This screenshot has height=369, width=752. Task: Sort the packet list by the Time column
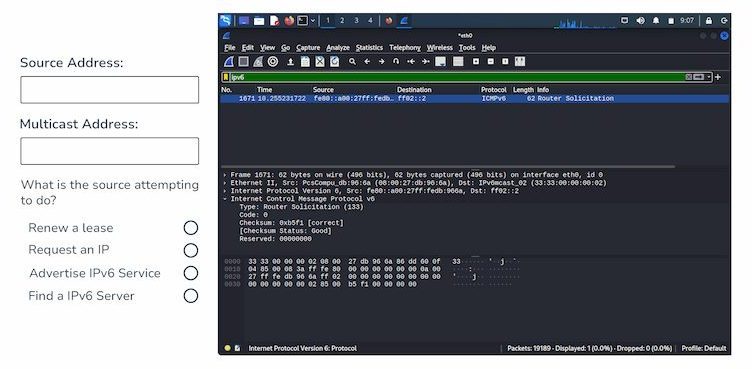[x=265, y=90]
